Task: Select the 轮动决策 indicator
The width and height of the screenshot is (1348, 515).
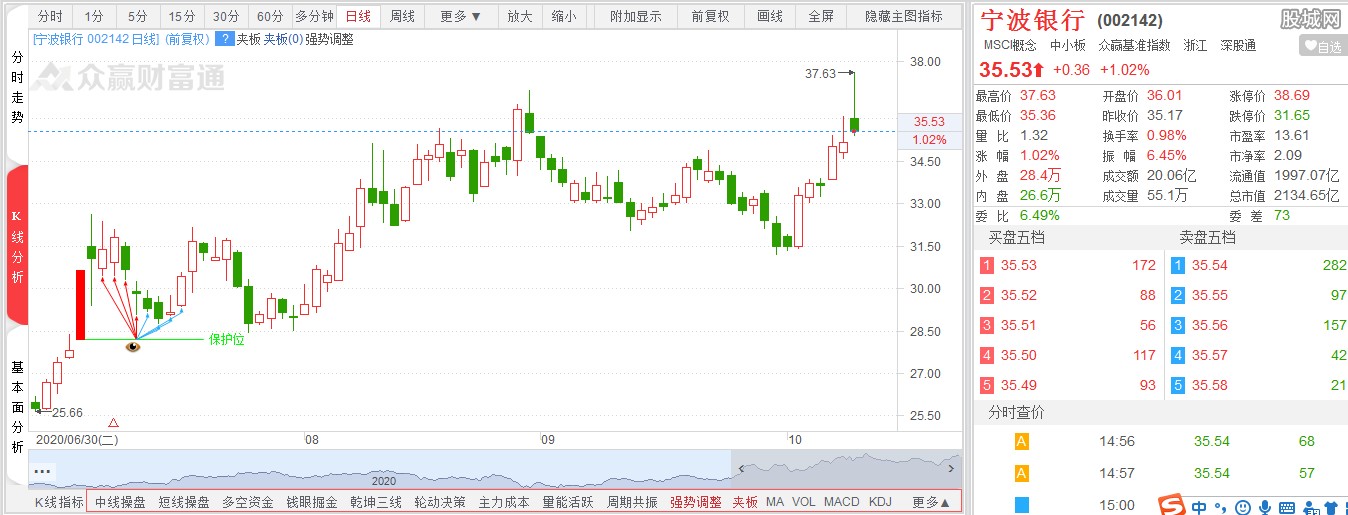Action: tap(440, 502)
